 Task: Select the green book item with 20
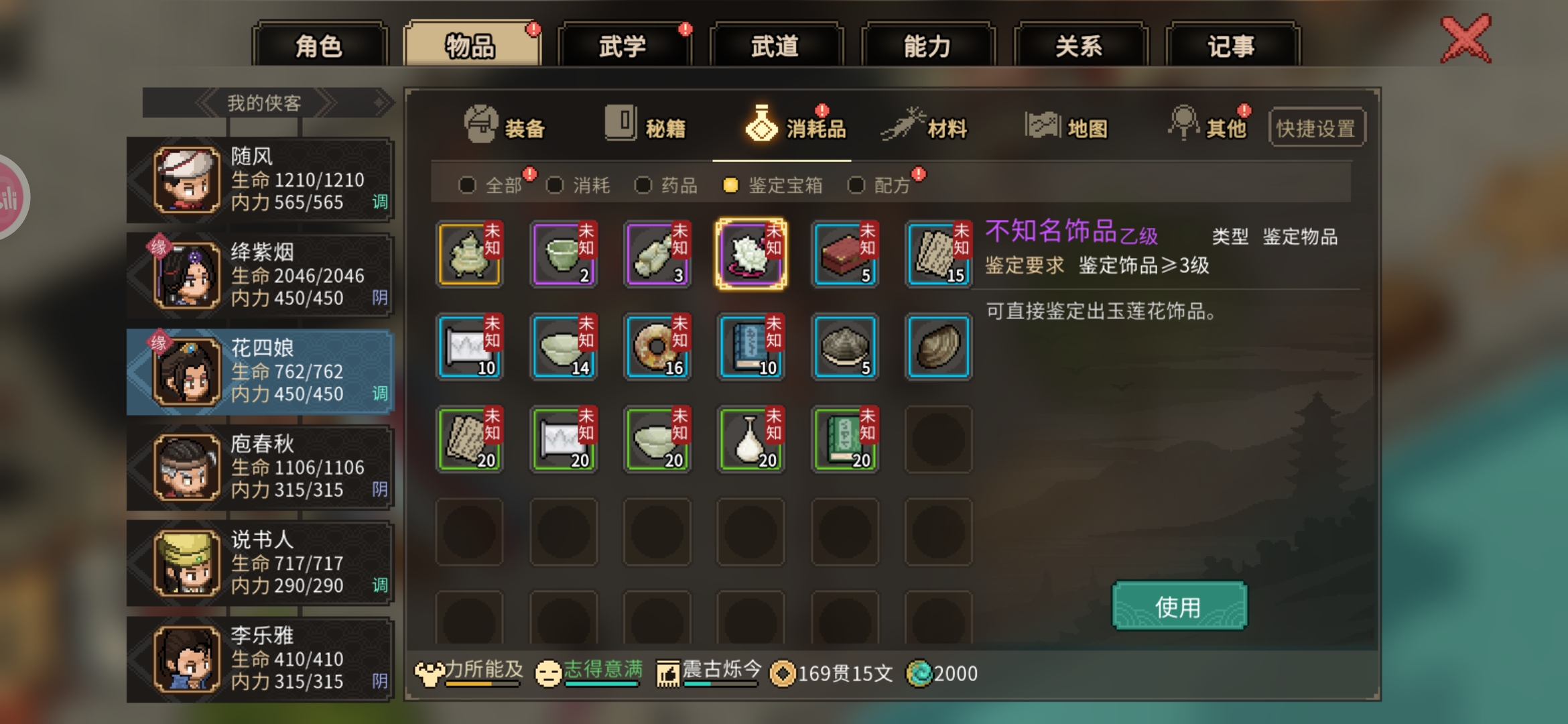pos(845,440)
